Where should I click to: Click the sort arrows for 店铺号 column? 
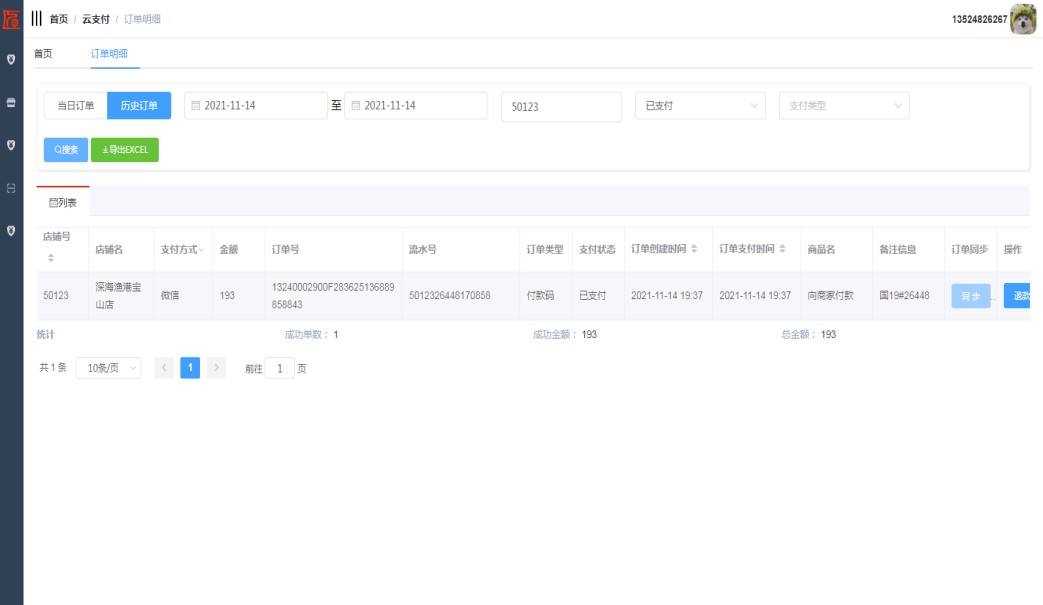tap(51, 258)
